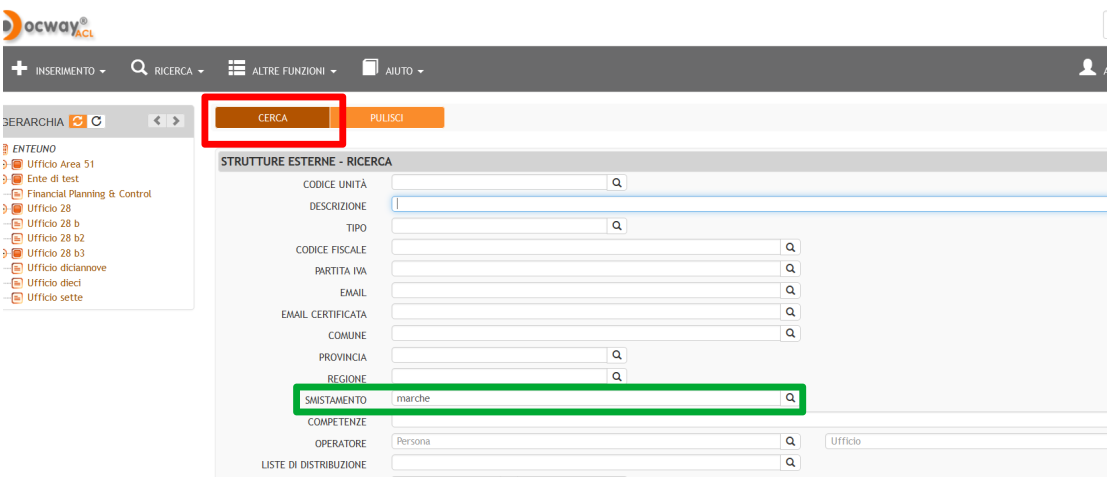The image size is (1107, 477).
Task: Click the magnifier icon next to Codice Unità
Action: coord(617,183)
